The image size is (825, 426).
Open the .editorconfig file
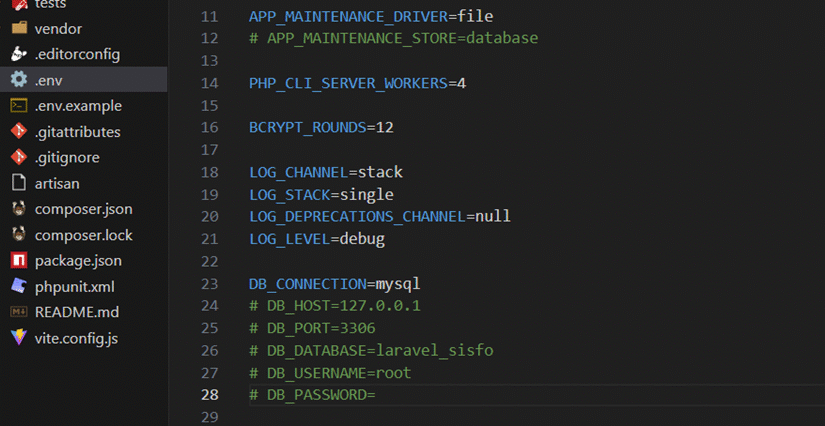tap(77, 54)
